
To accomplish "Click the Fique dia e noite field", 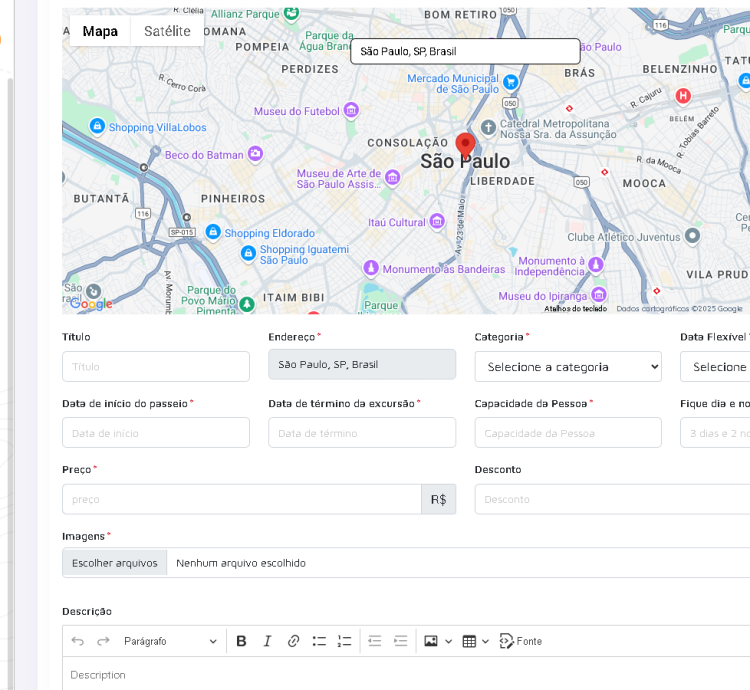I will 715,433.
